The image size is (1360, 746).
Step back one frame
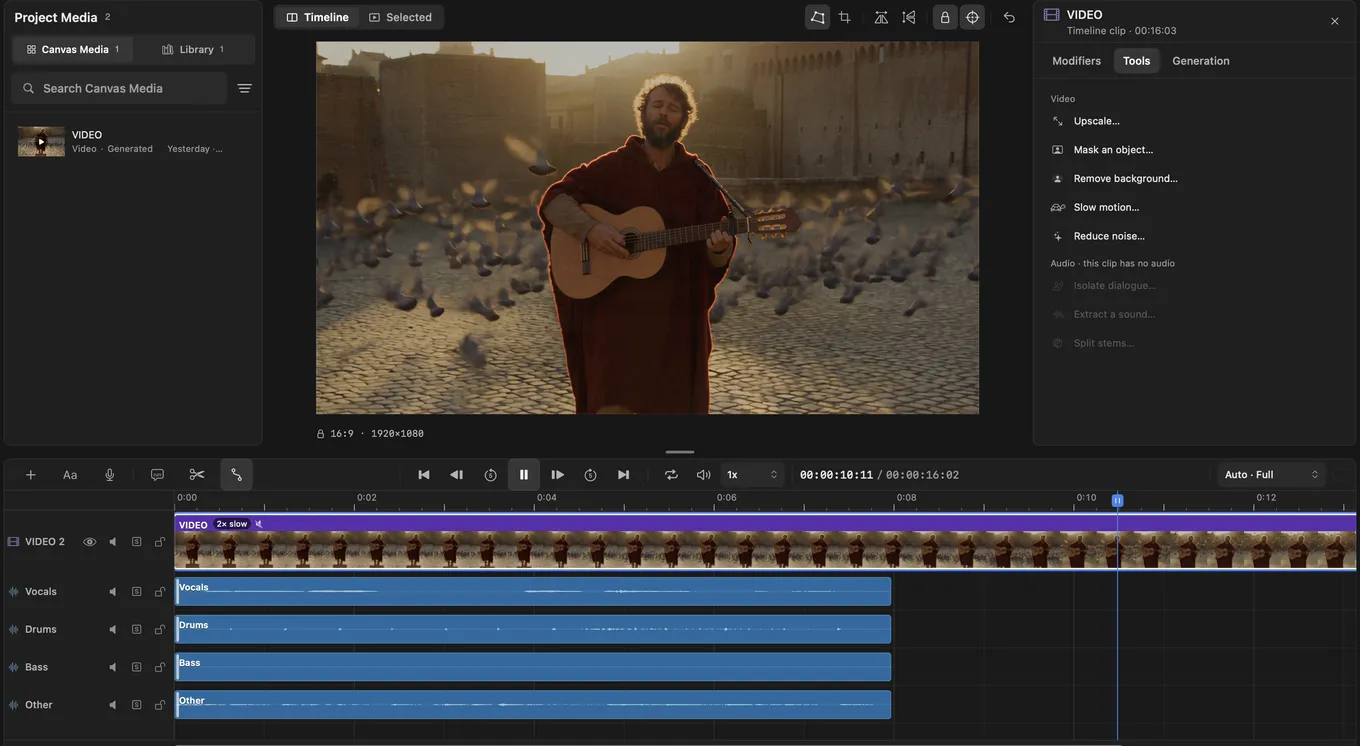[457, 475]
